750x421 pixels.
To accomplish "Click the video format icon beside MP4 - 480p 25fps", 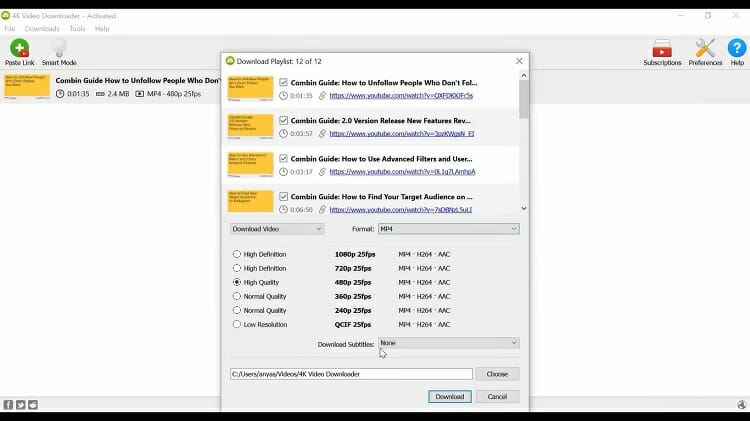I will point(140,94).
